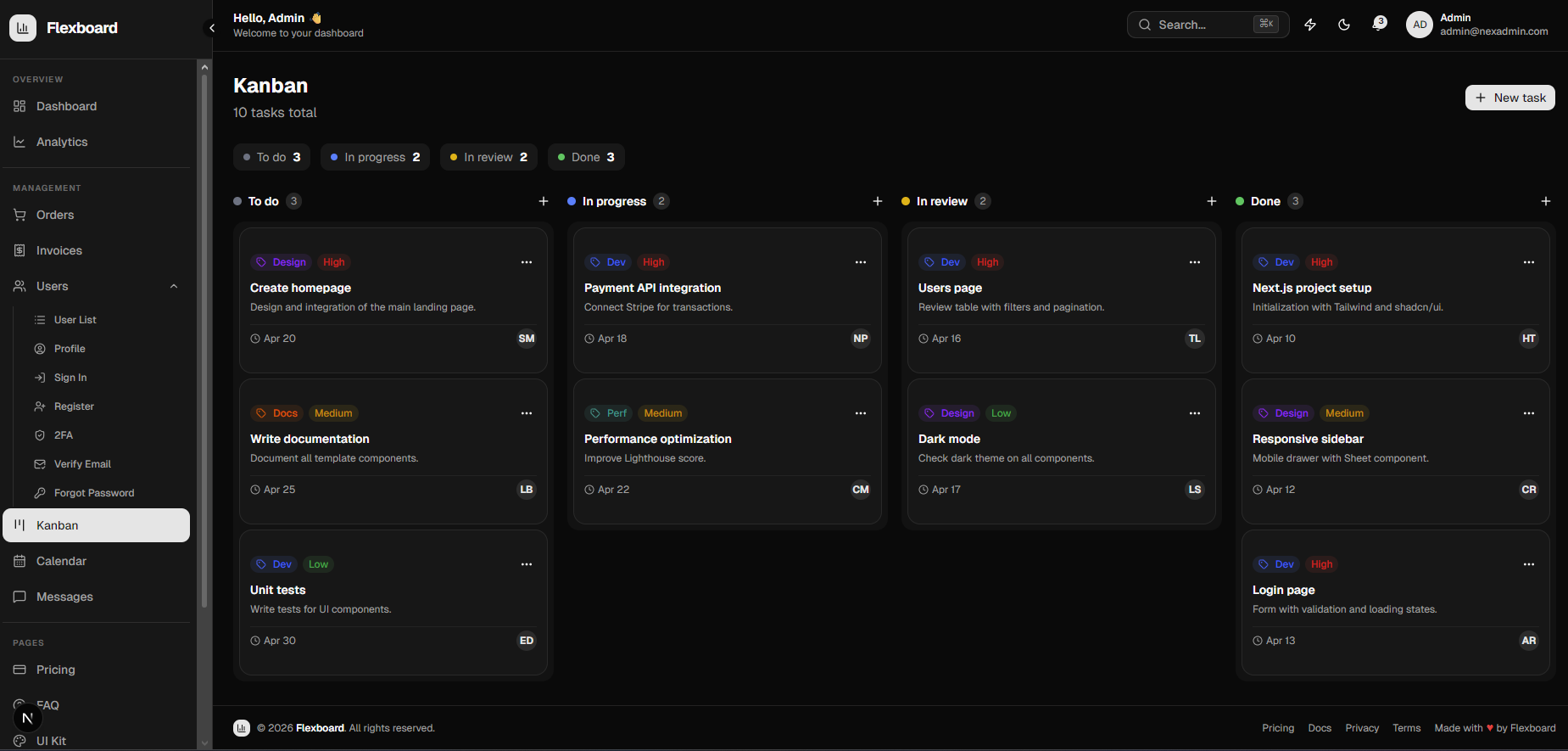Screen dimensions: 1568x751
Task: Open User List submenu item
Action: point(107,320)
